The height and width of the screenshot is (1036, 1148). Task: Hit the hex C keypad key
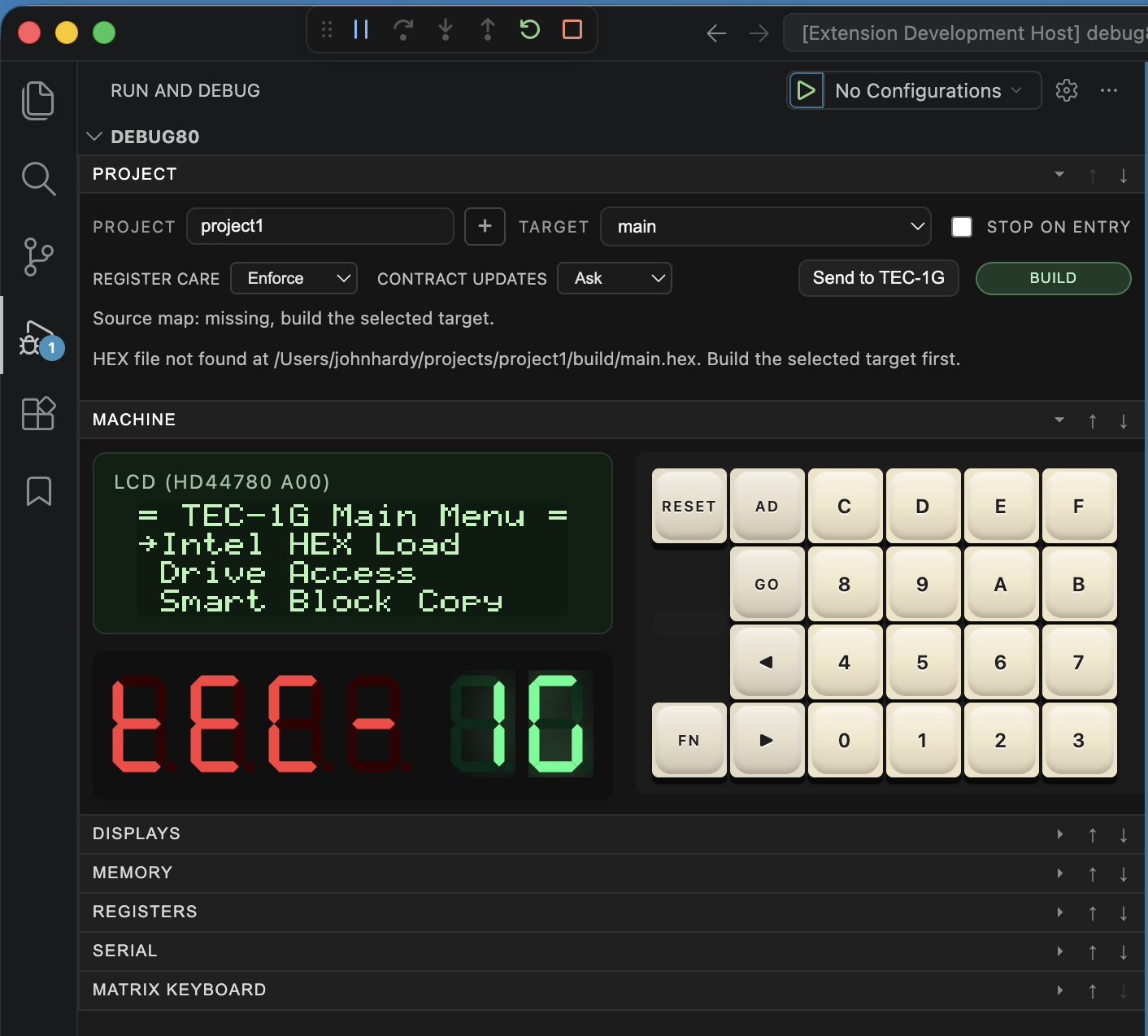846,506
